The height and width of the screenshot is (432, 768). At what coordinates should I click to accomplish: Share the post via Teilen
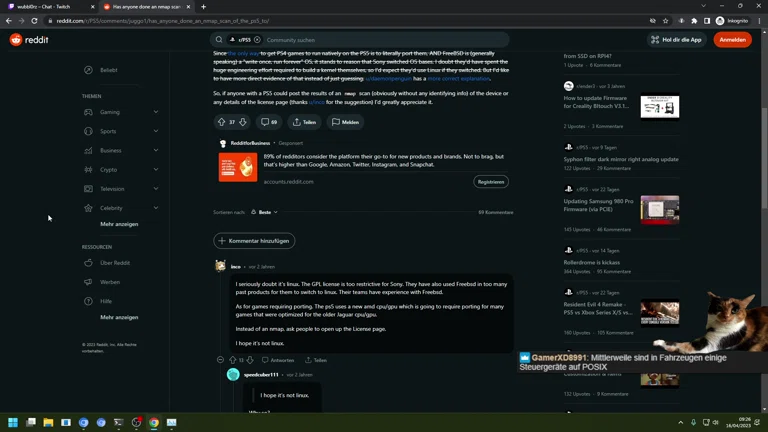[x=304, y=122]
